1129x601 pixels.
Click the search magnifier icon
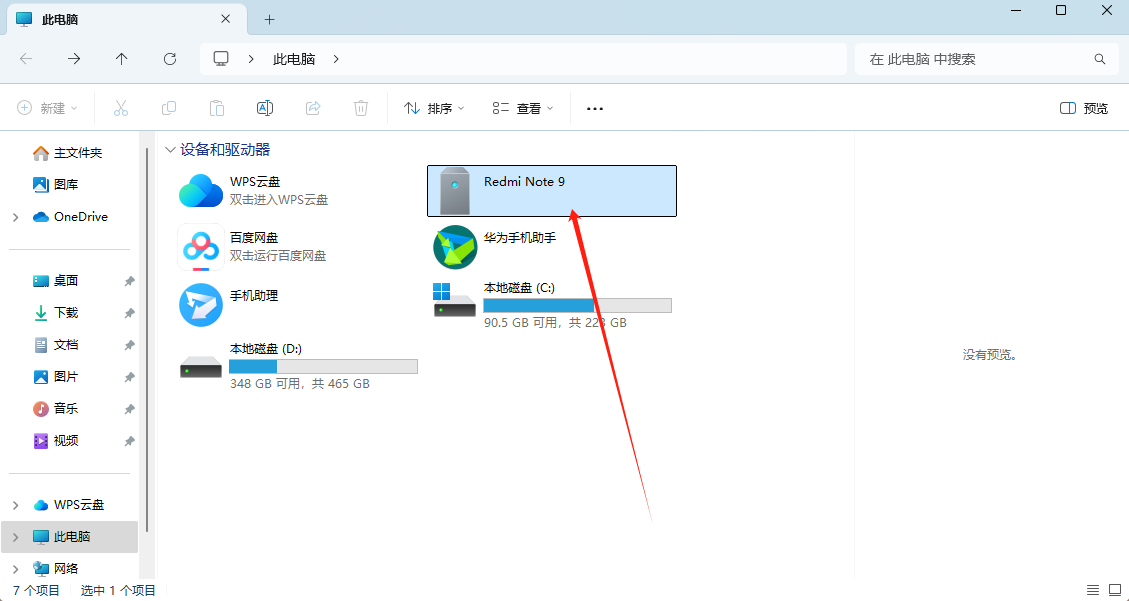(1099, 59)
